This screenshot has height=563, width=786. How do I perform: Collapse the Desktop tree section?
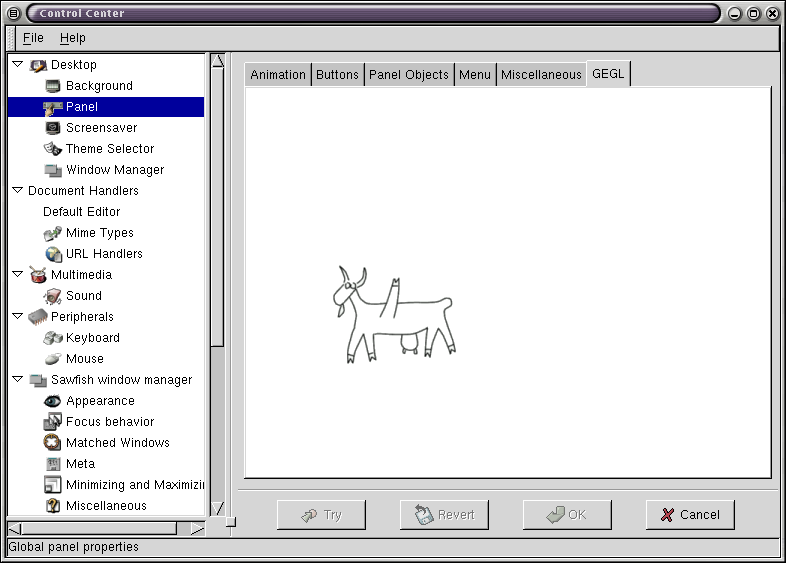coord(18,64)
